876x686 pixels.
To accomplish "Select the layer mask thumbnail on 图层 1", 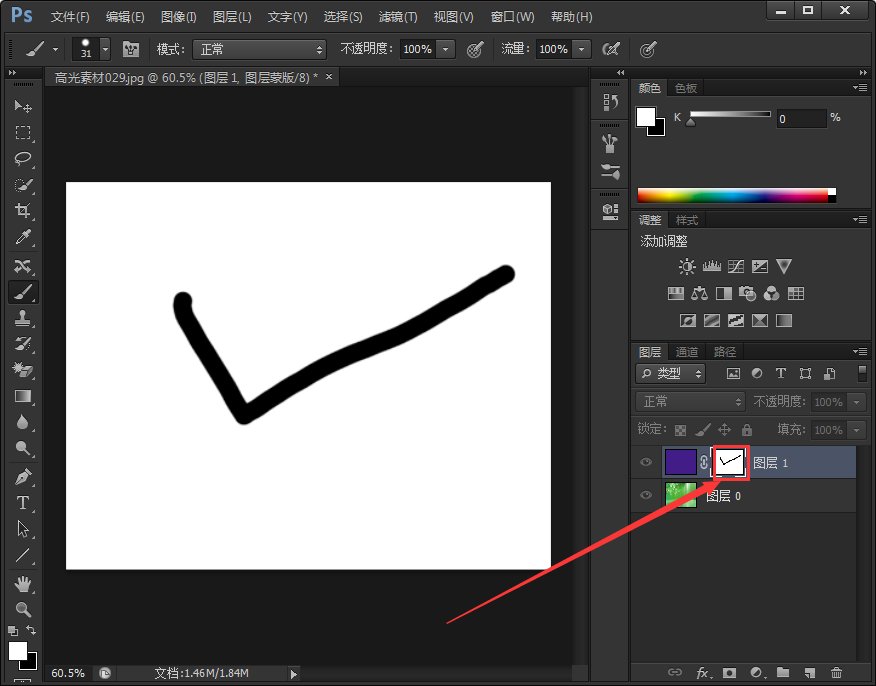I will (x=731, y=462).
